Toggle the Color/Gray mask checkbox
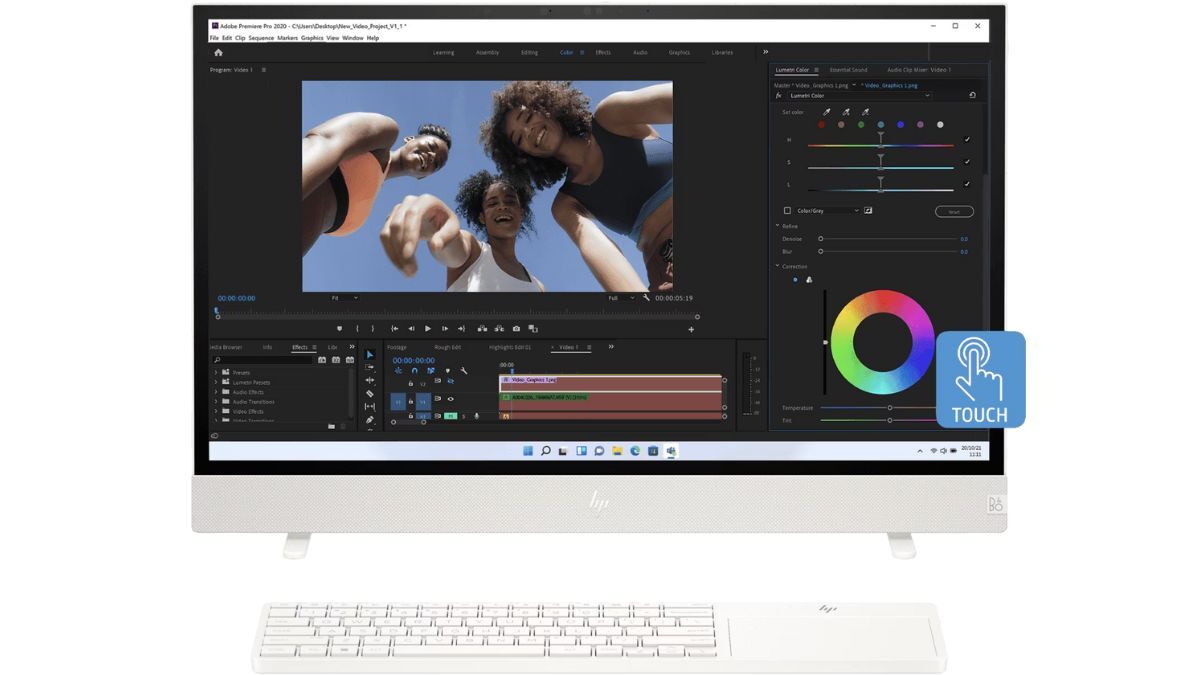1200x675 pixels. 787,211
